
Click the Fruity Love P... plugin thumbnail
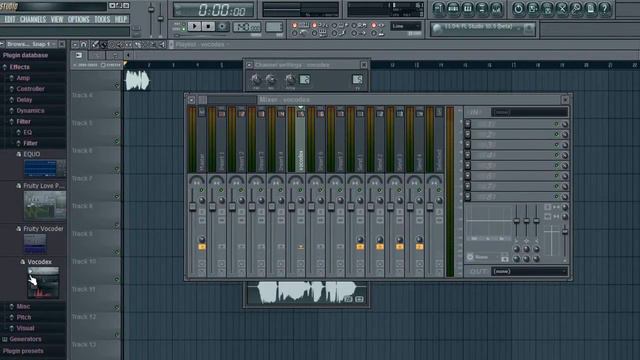coord(44,205)
